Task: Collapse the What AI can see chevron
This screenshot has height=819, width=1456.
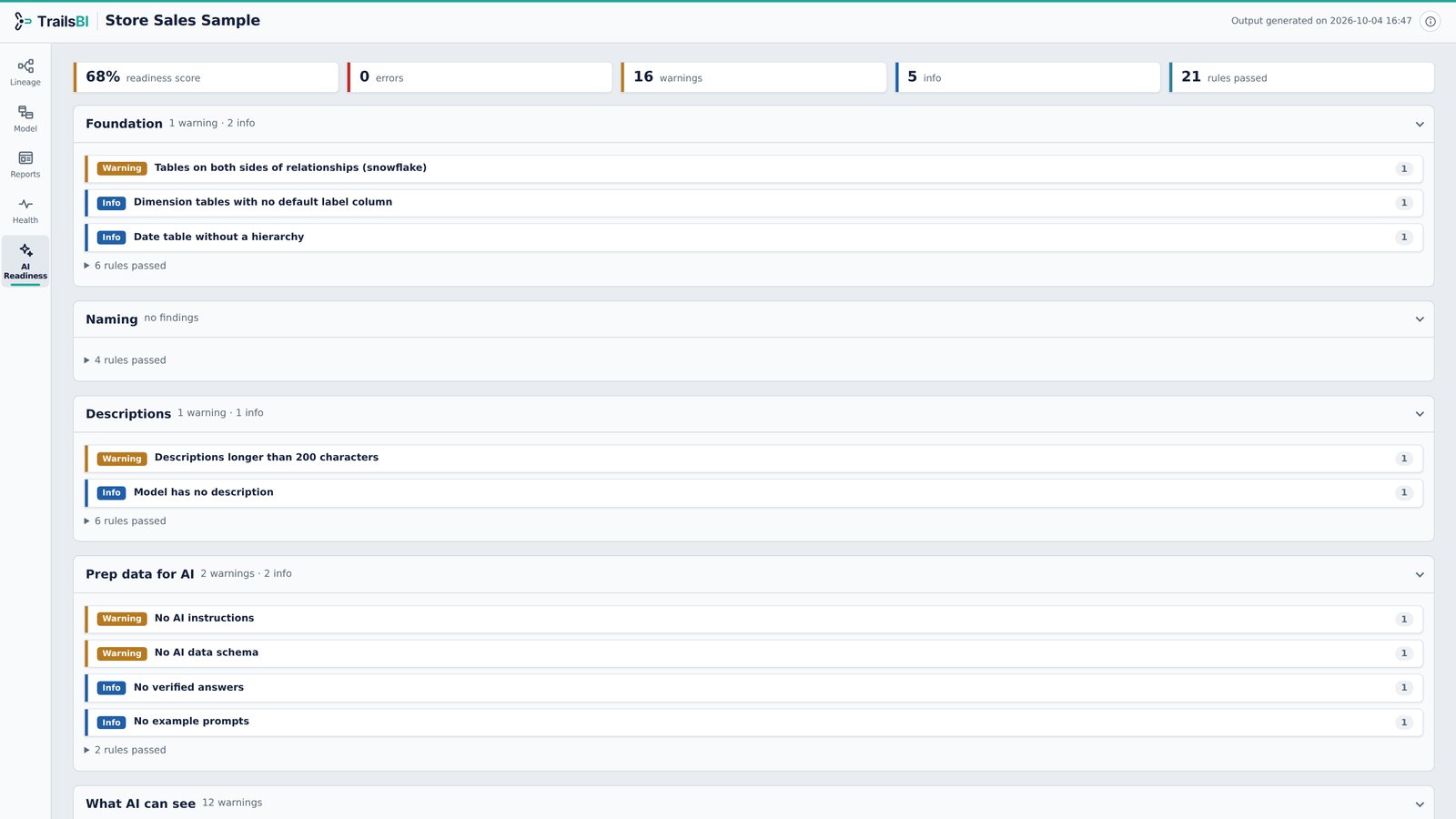Action: [x=1420, y=804]
